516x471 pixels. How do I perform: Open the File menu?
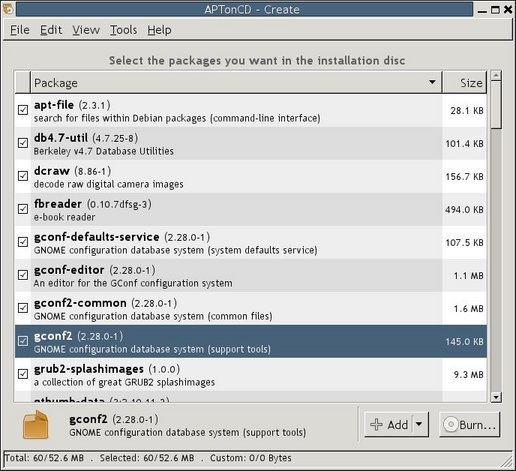(20, 30)
